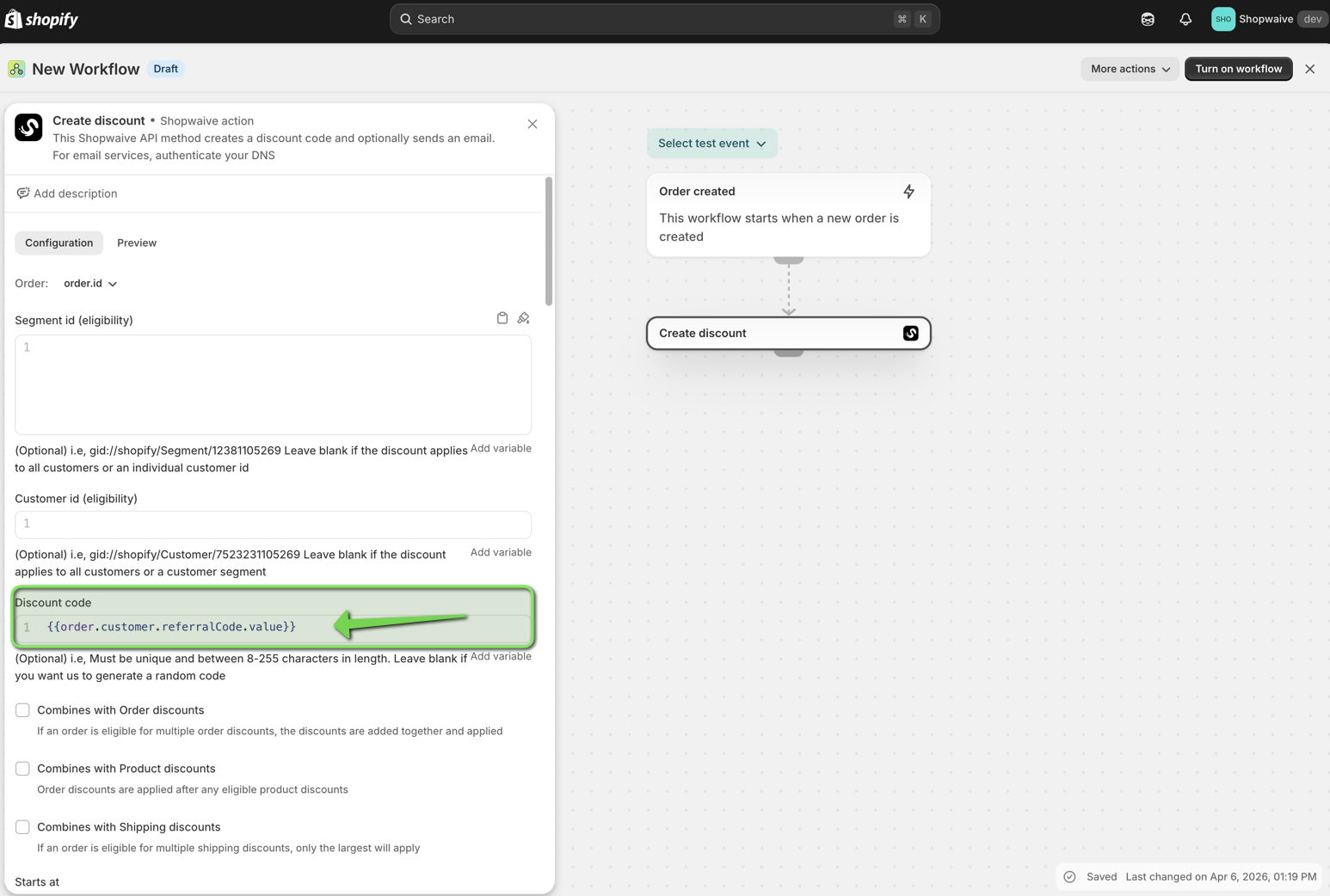This screenshot has width=1330, height=896.
Task: Enable Combines with Order discounts
Action: (22, 710)
